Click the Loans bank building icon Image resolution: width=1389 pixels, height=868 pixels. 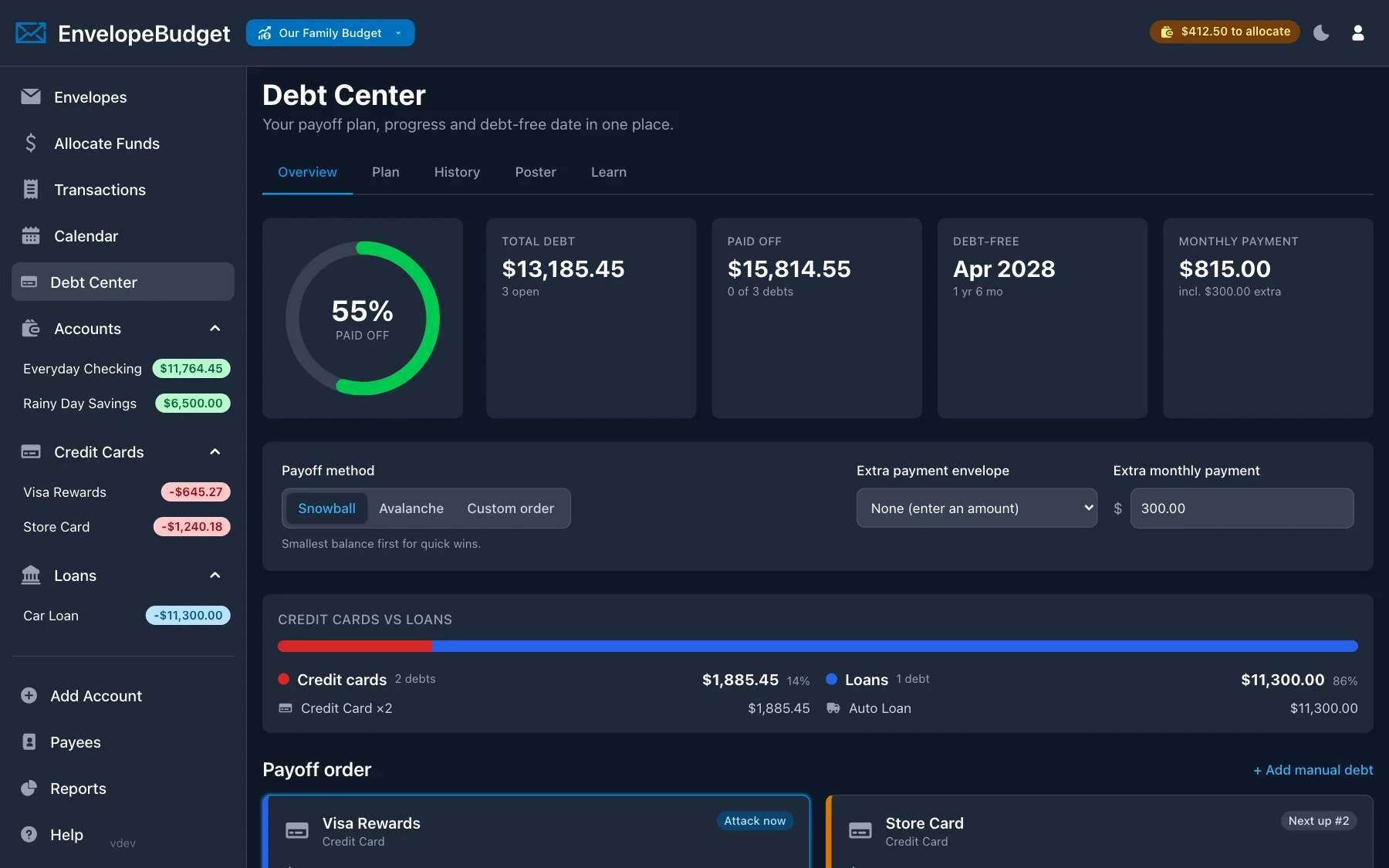coord(31,575)
